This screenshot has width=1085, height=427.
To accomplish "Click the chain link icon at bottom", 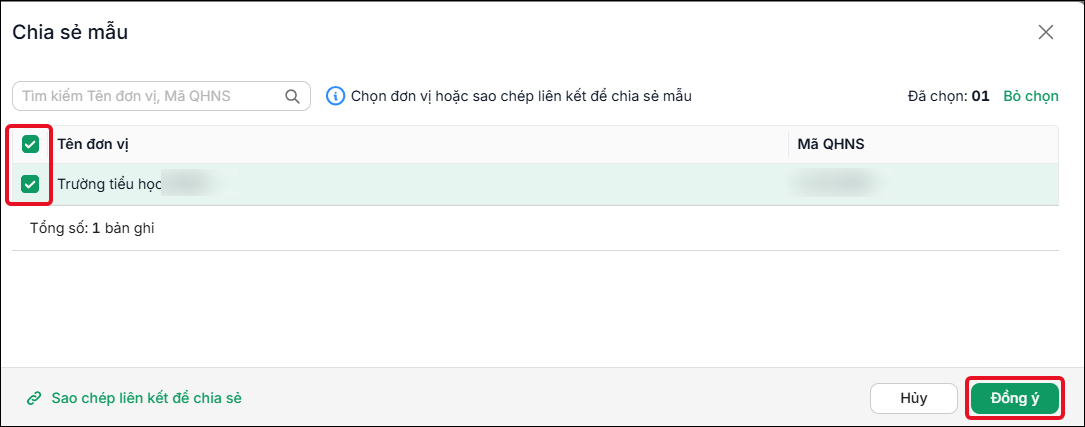I will [x=34, y=399].
